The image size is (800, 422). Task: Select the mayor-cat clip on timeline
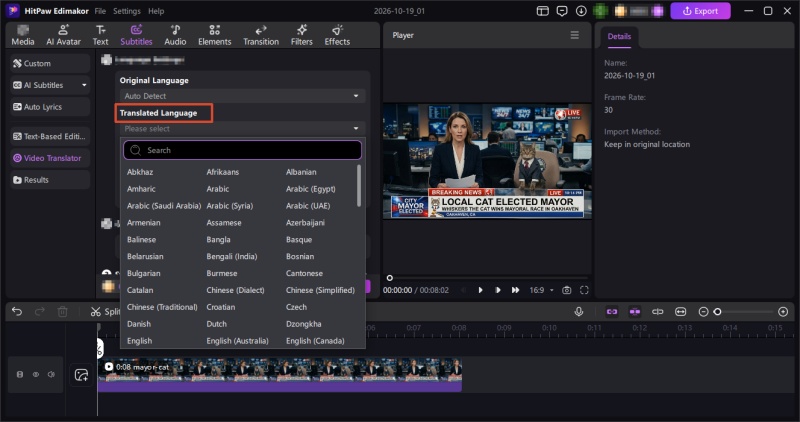pyautogui.click(x=280, y=375)
